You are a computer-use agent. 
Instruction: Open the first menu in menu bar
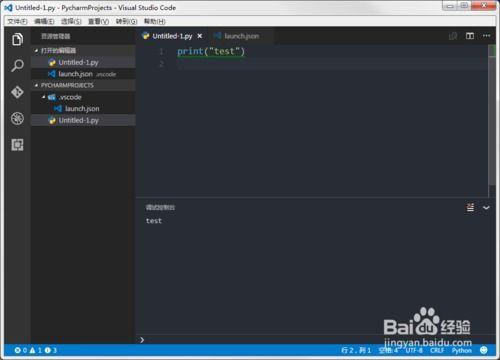17,21
